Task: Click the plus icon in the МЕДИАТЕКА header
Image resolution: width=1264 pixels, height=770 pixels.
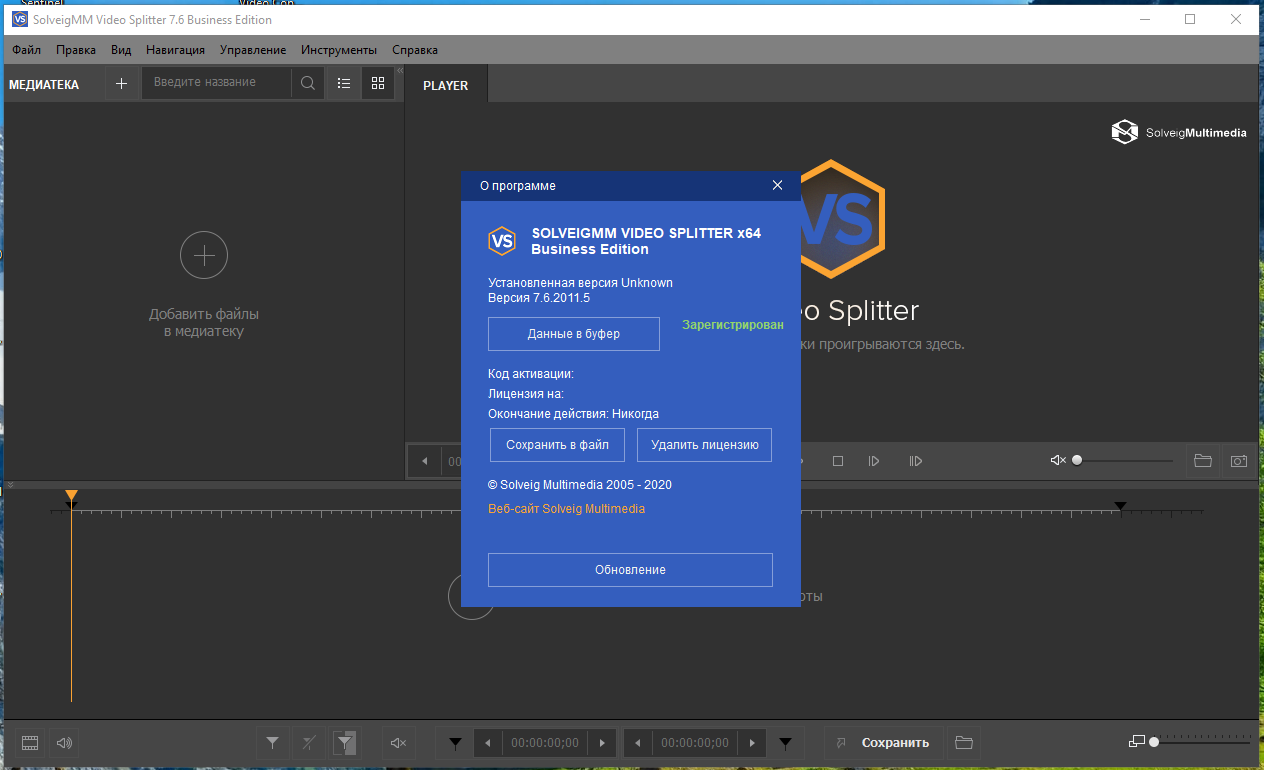Action: coord(122,84)
